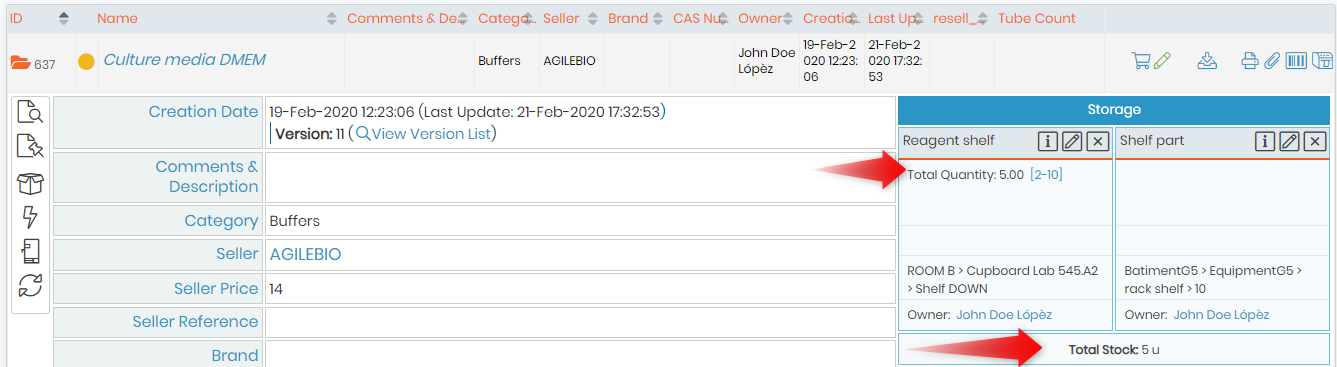
Task: Edit the Shelf part storage entry
Action: click(1289, 141)
